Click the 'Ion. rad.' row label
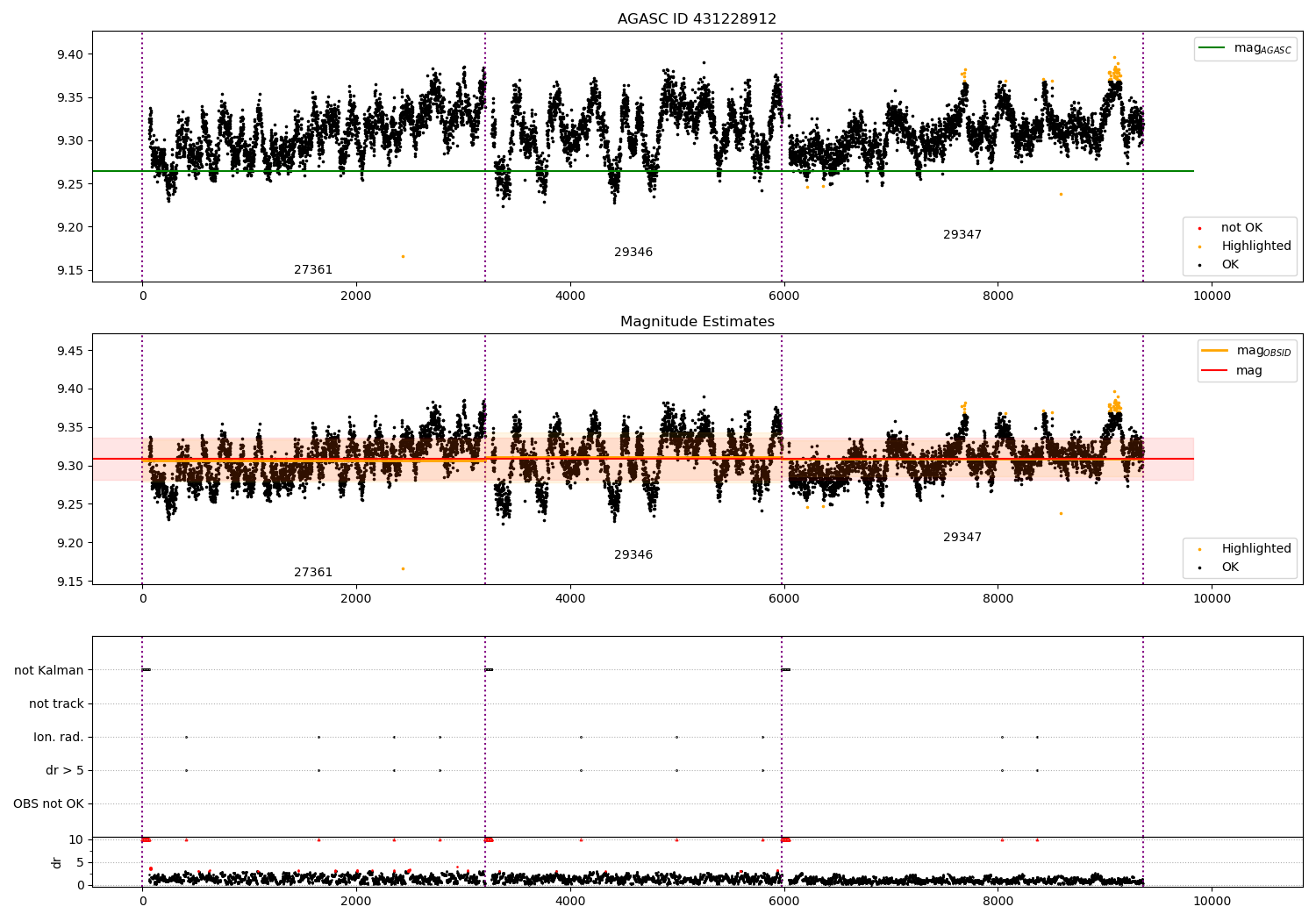 [x=59, y=737]
